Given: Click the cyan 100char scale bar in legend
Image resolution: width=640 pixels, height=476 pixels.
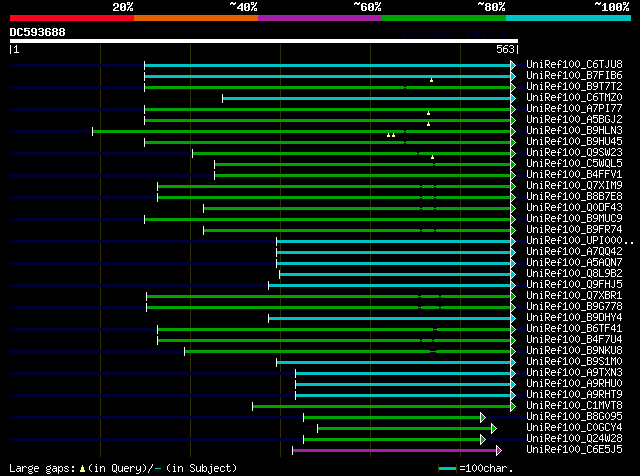Looking at the screenshot, I should pos(447,469).
